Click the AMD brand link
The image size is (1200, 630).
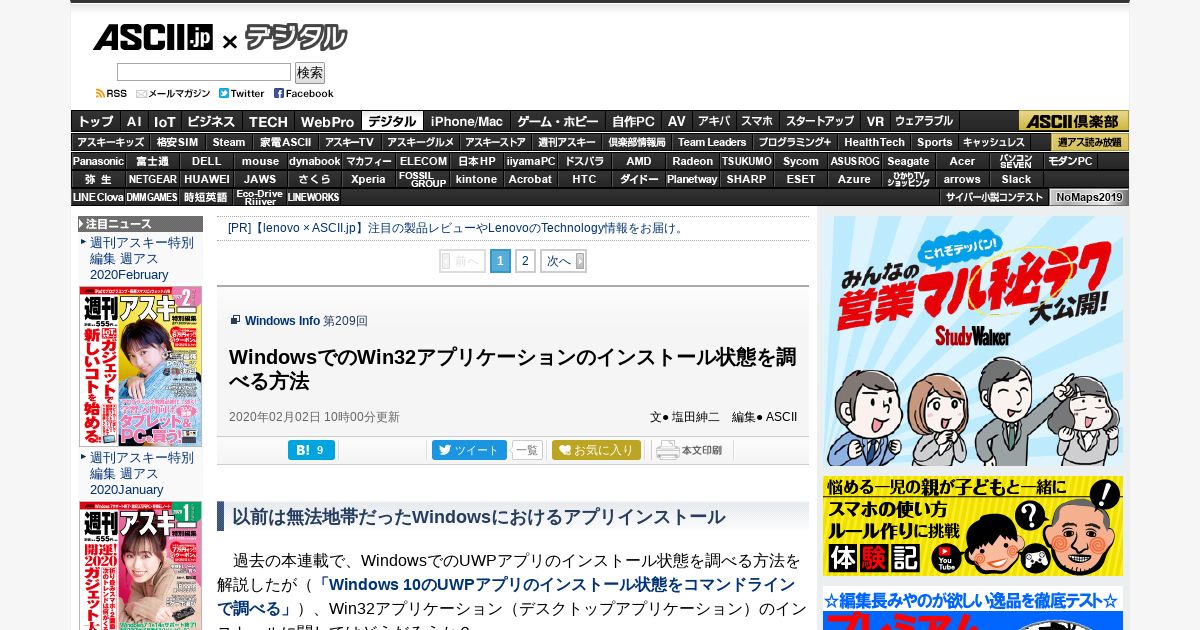click(x=639, y=161)
